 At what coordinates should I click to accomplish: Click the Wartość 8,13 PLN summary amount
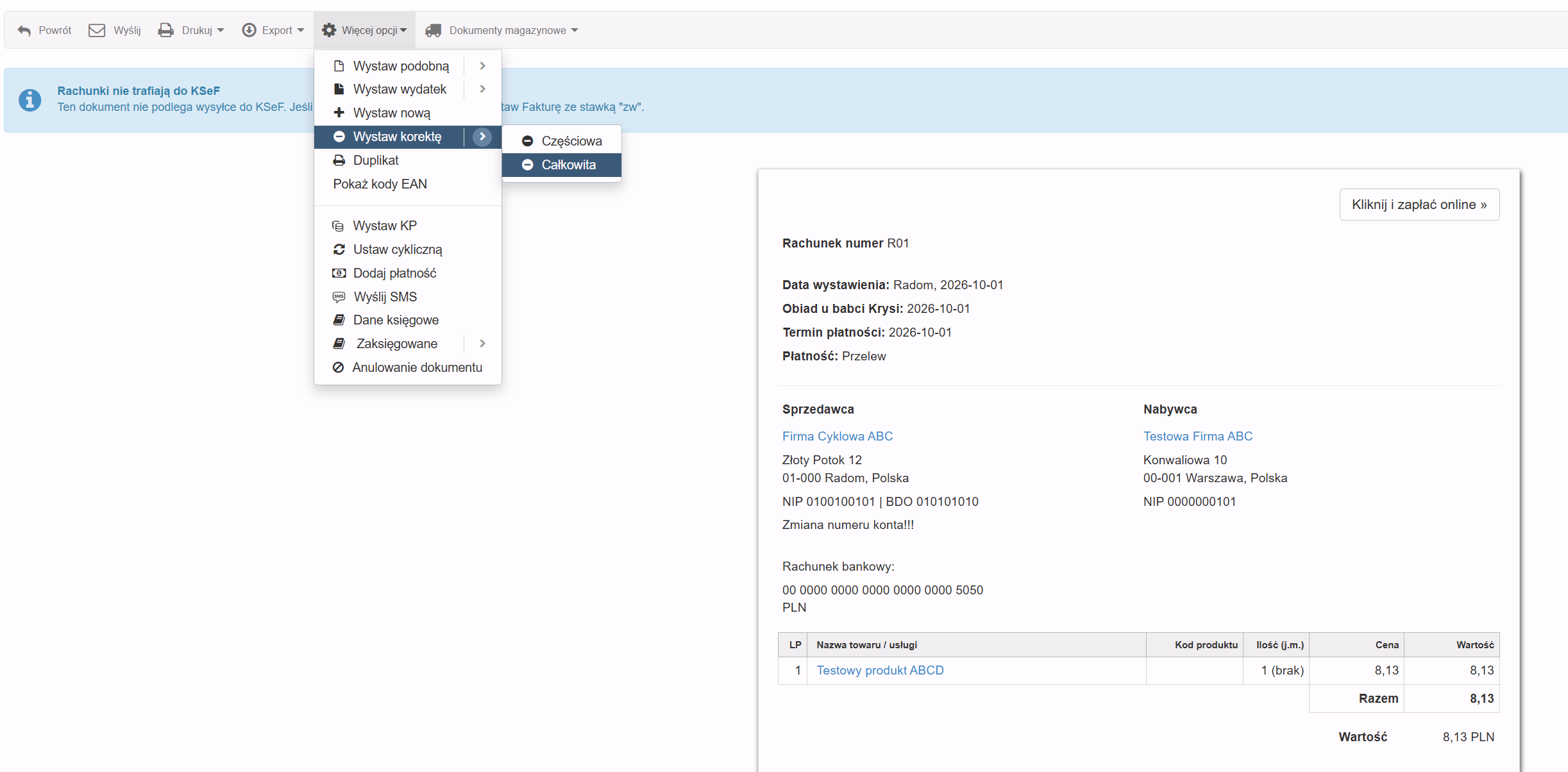1469,737
